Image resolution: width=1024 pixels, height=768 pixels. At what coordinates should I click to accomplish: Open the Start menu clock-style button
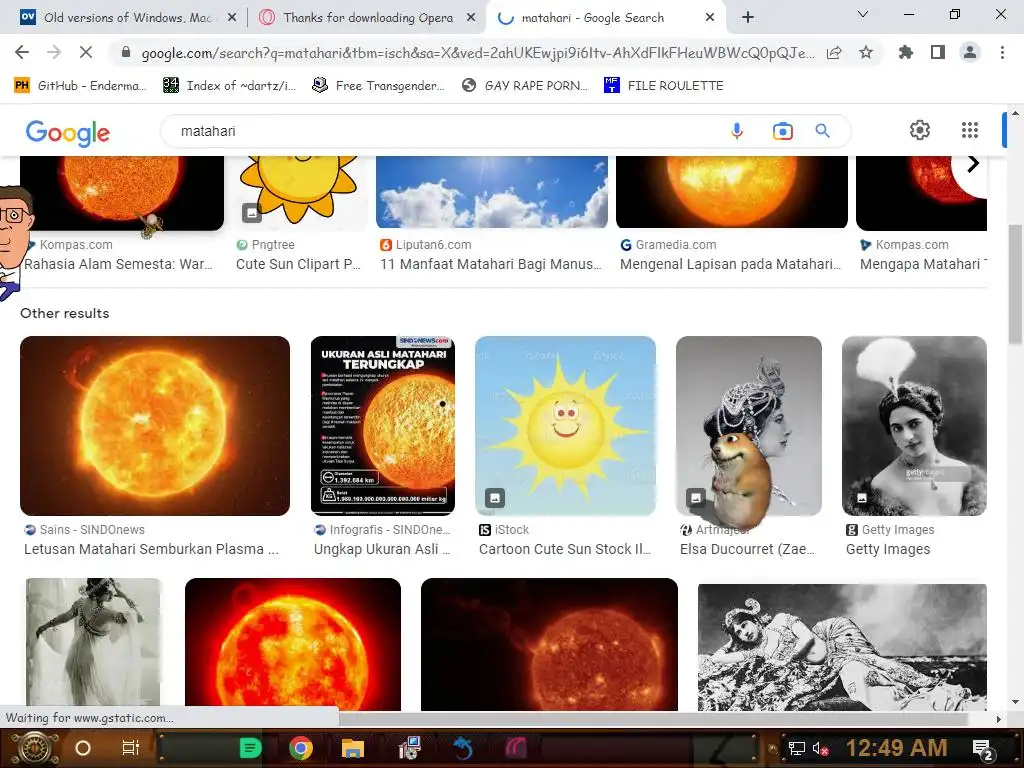[x=33, y=748]
